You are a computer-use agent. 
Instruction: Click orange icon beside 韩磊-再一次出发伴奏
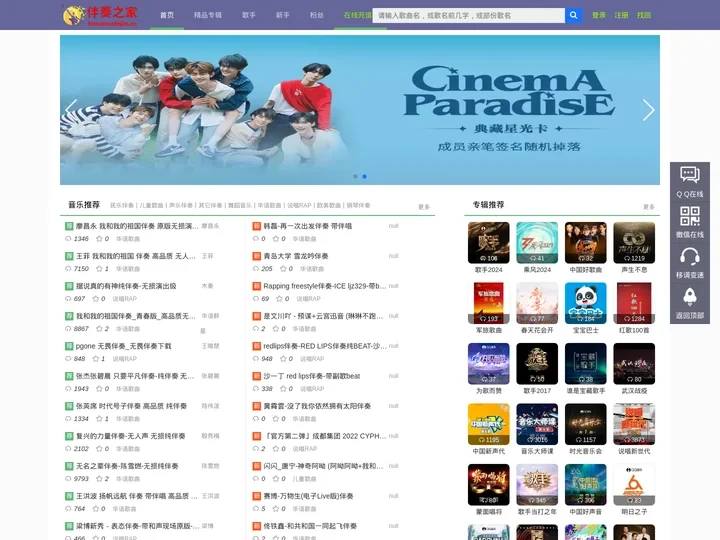pyautogui.click(x=257, y=226)
